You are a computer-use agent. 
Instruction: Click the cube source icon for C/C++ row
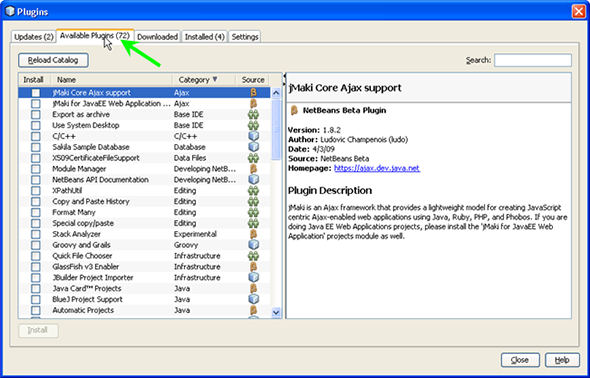pyautogui.click(x=254, y=136)
